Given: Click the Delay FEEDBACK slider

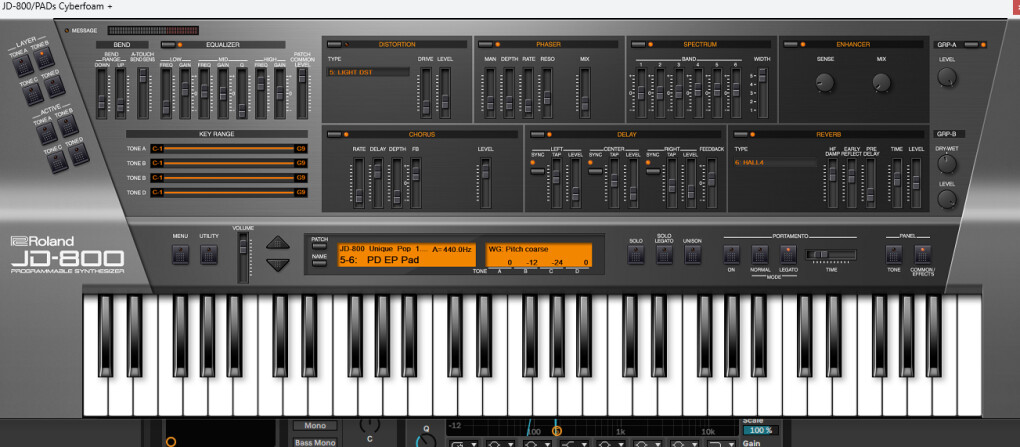Looking at the screenshot, I should [x=712, y=183].
